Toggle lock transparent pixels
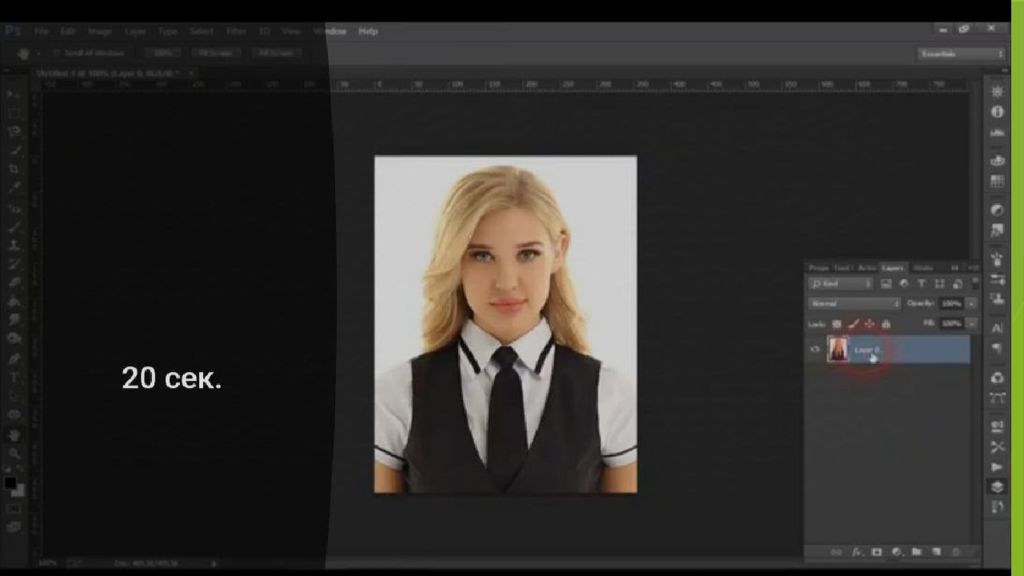The width and height of the screenshot is (1024, 576). [x=837, y=324]
